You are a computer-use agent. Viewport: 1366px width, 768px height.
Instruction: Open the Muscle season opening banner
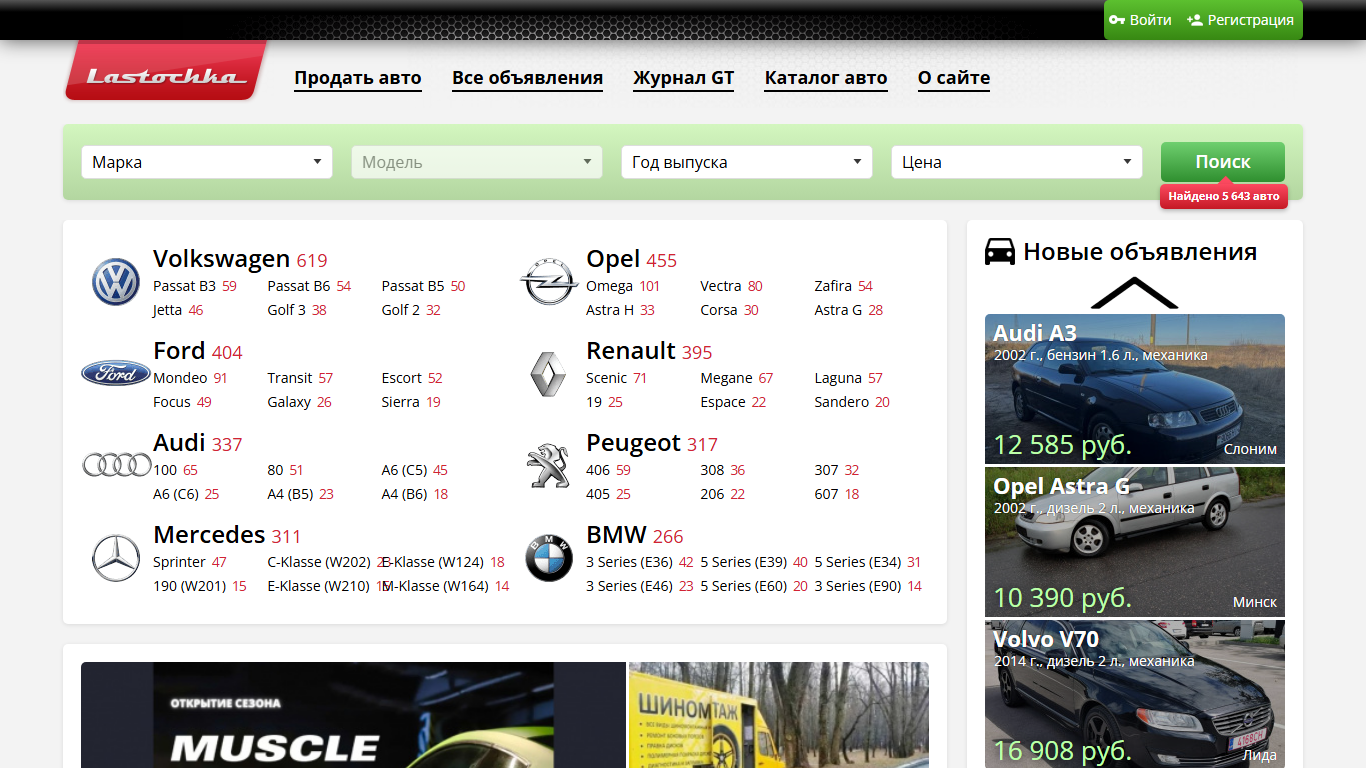point(353,715)
